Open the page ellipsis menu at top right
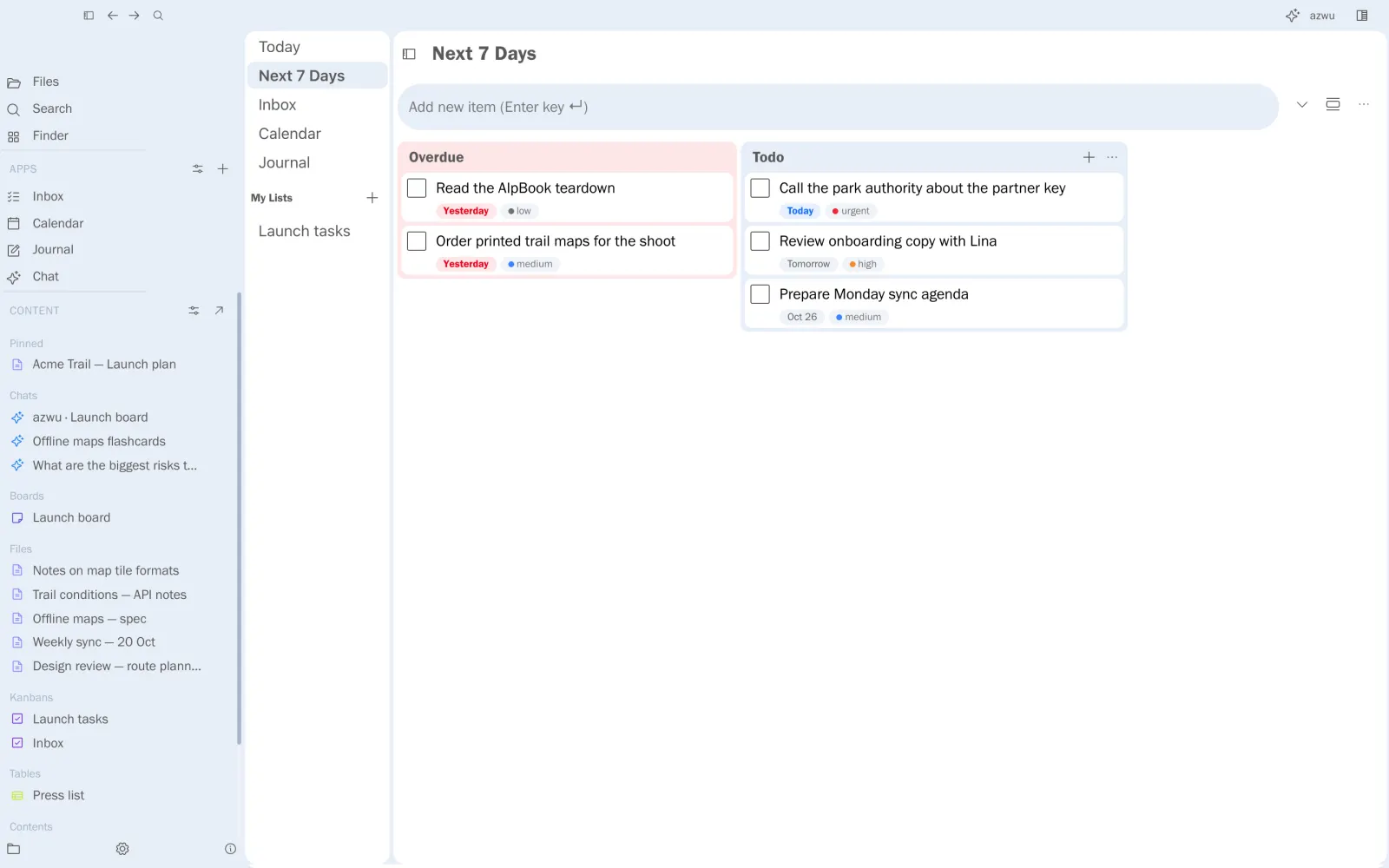 coord(1364,105)
